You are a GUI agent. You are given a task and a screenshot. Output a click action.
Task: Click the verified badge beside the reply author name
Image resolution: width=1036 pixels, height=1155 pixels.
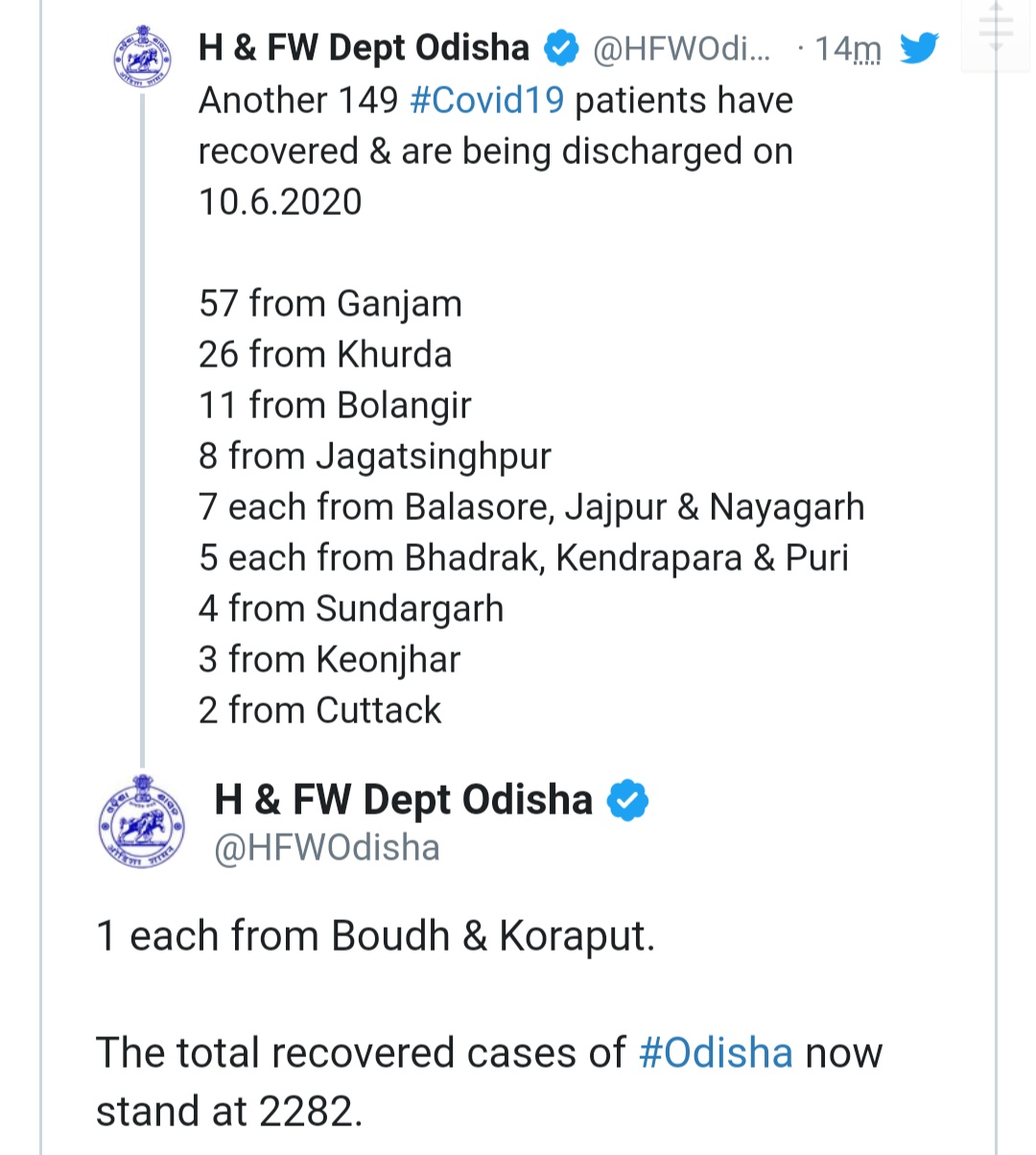coord(627,801)
